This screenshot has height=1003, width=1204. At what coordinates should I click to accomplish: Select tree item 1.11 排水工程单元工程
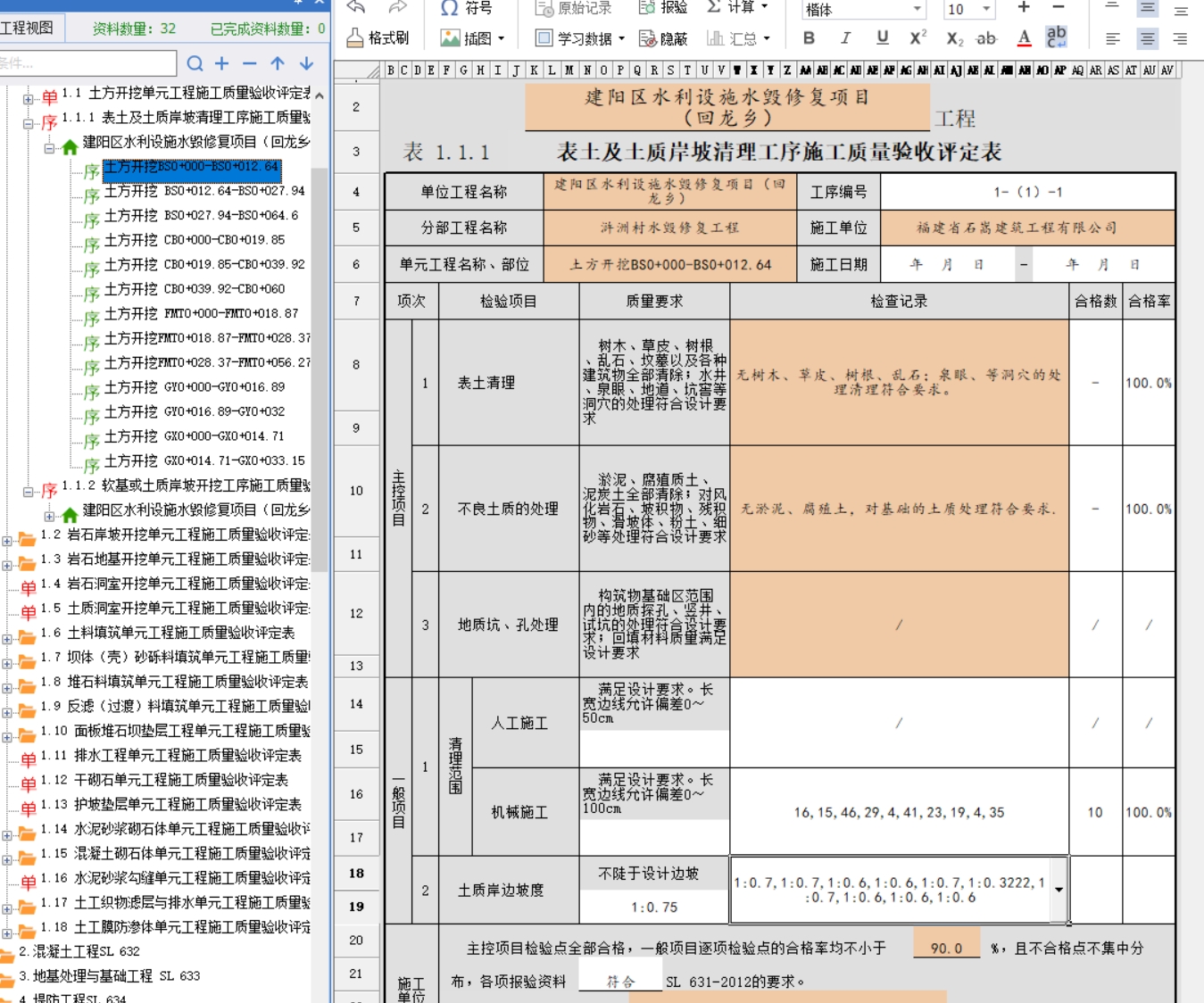click(x=170, y=756)
